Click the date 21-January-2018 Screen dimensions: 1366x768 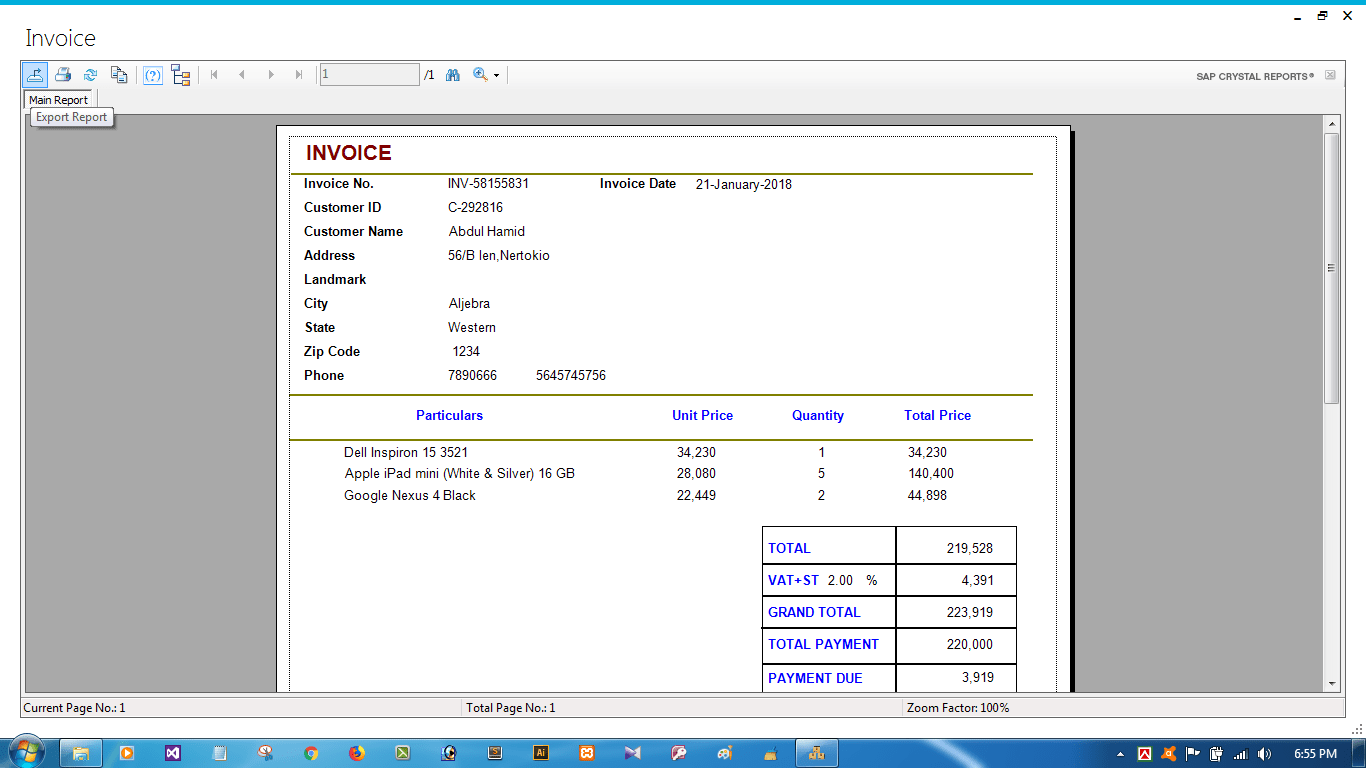[x=744, y=184]
